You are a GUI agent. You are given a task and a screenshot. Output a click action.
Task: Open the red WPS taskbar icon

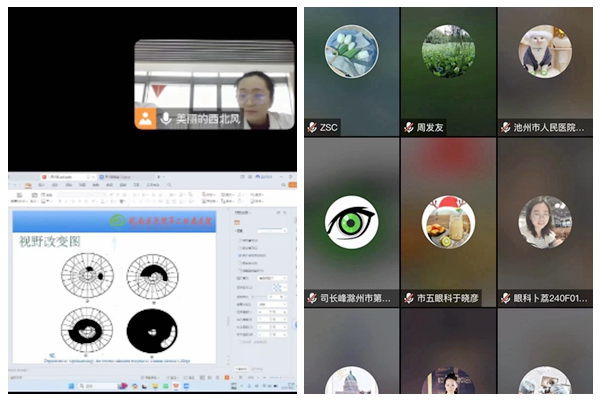pyautogui.click(x=176, y=386)
